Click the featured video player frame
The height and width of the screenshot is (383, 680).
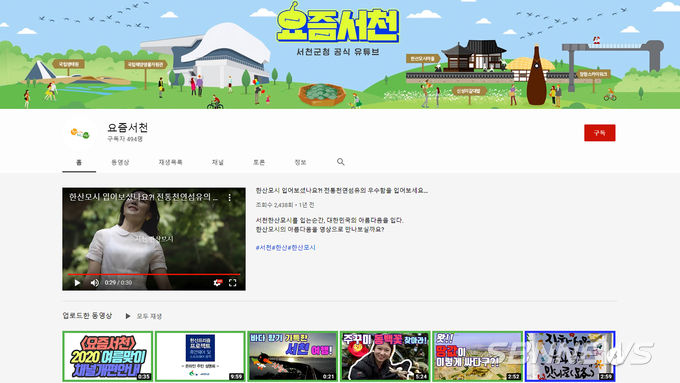coord(154,239)
